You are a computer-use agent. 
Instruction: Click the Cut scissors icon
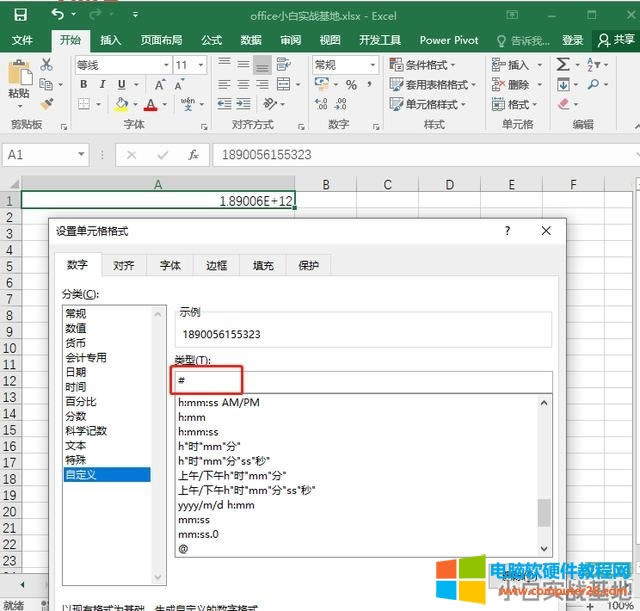coord(46,64)
